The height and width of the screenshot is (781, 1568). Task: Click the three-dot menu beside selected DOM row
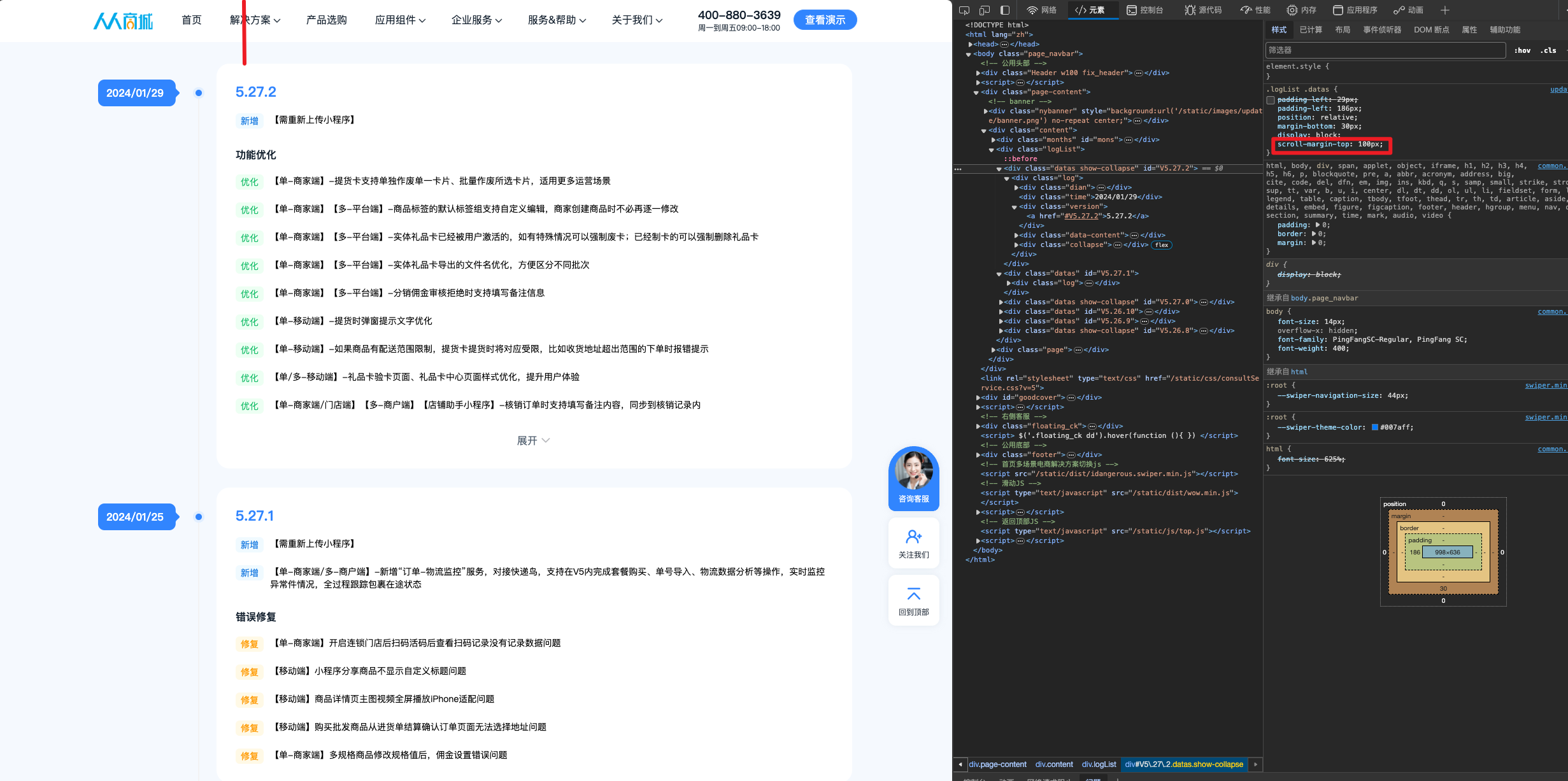(x=958, y=169)
